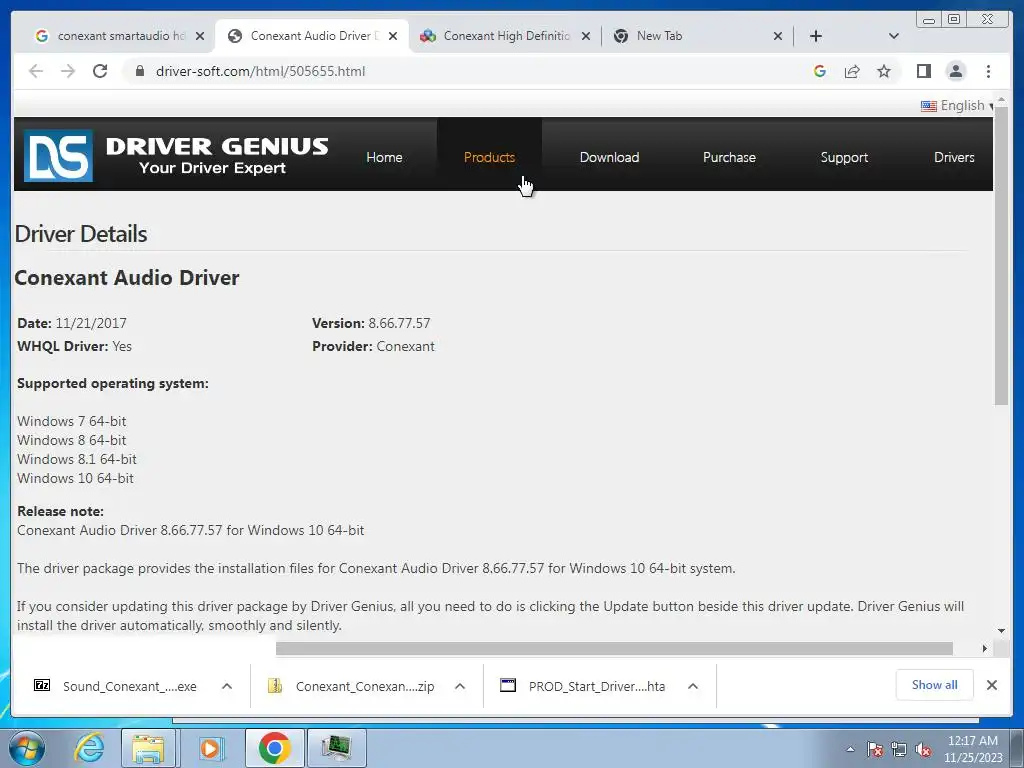Click the Chrome icon in the taskbar
Image resolution: width=1024 pixels, height=768 pixels.
coord(274,748)
